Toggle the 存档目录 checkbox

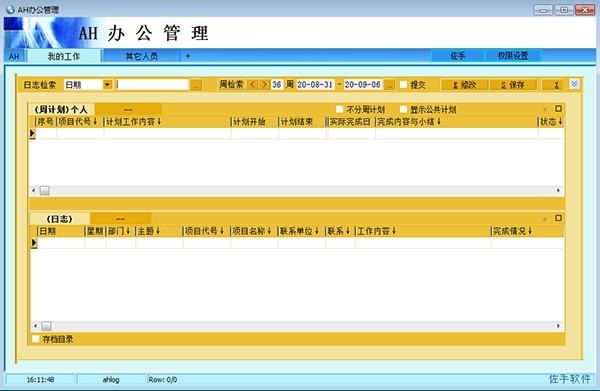[x=36, y=339]
